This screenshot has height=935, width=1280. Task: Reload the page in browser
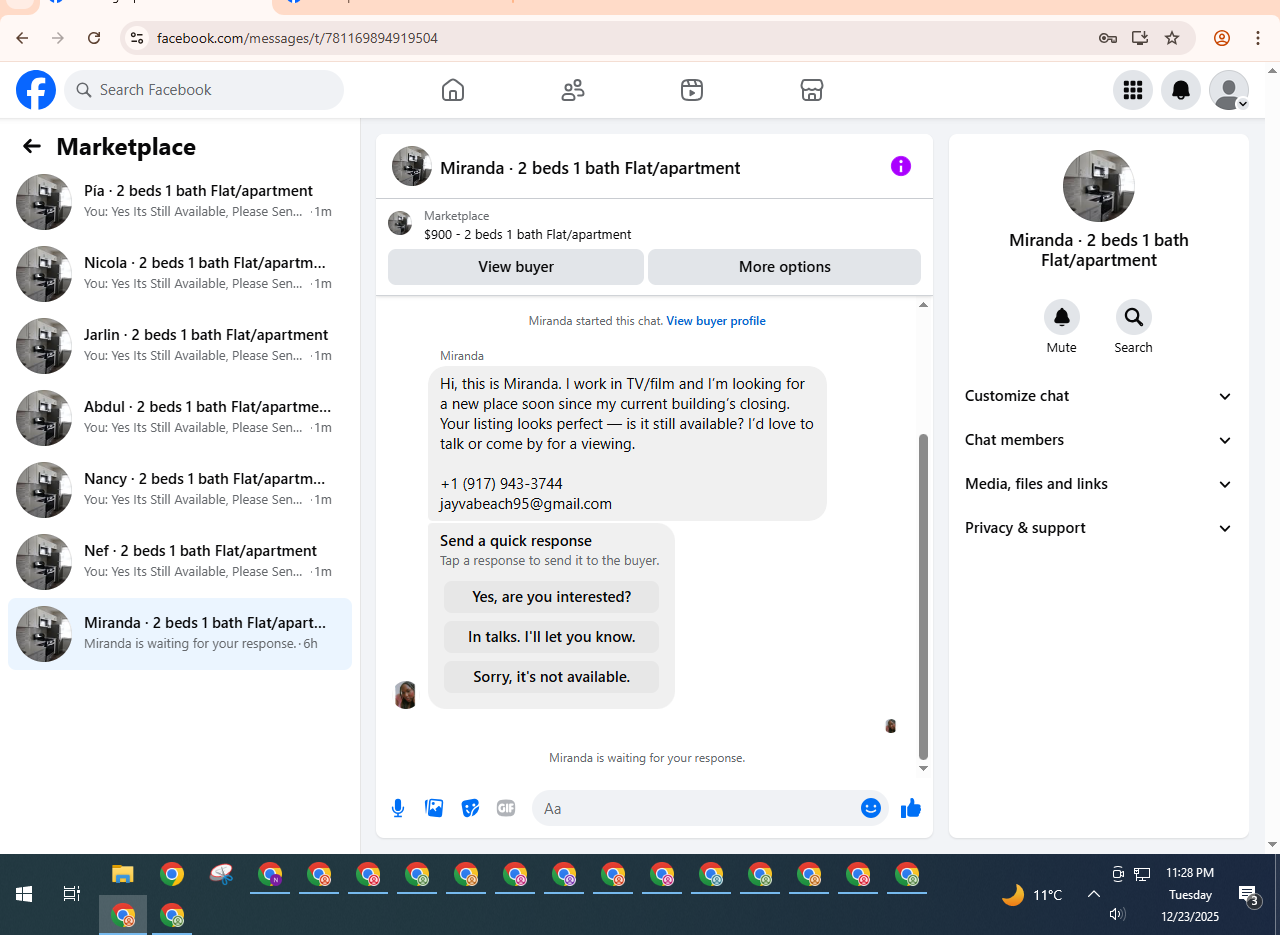[x=94, y=38]
